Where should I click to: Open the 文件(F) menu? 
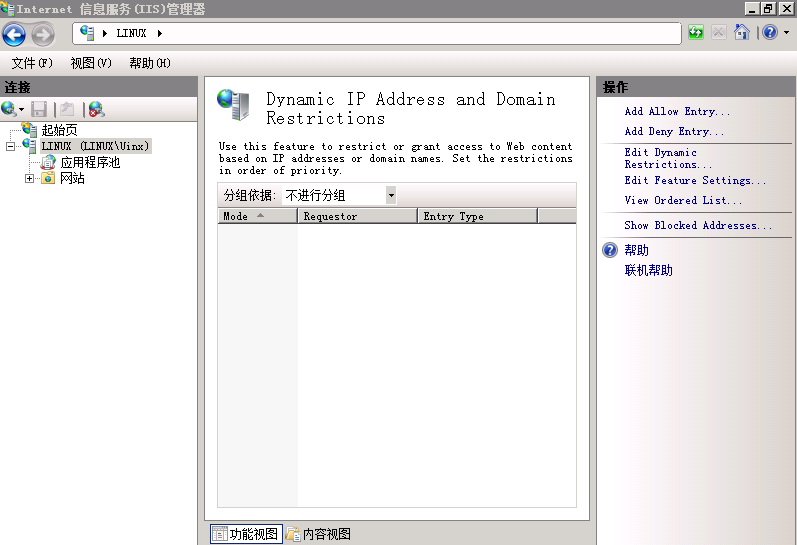pyautogui.click(x=32, y=63)
